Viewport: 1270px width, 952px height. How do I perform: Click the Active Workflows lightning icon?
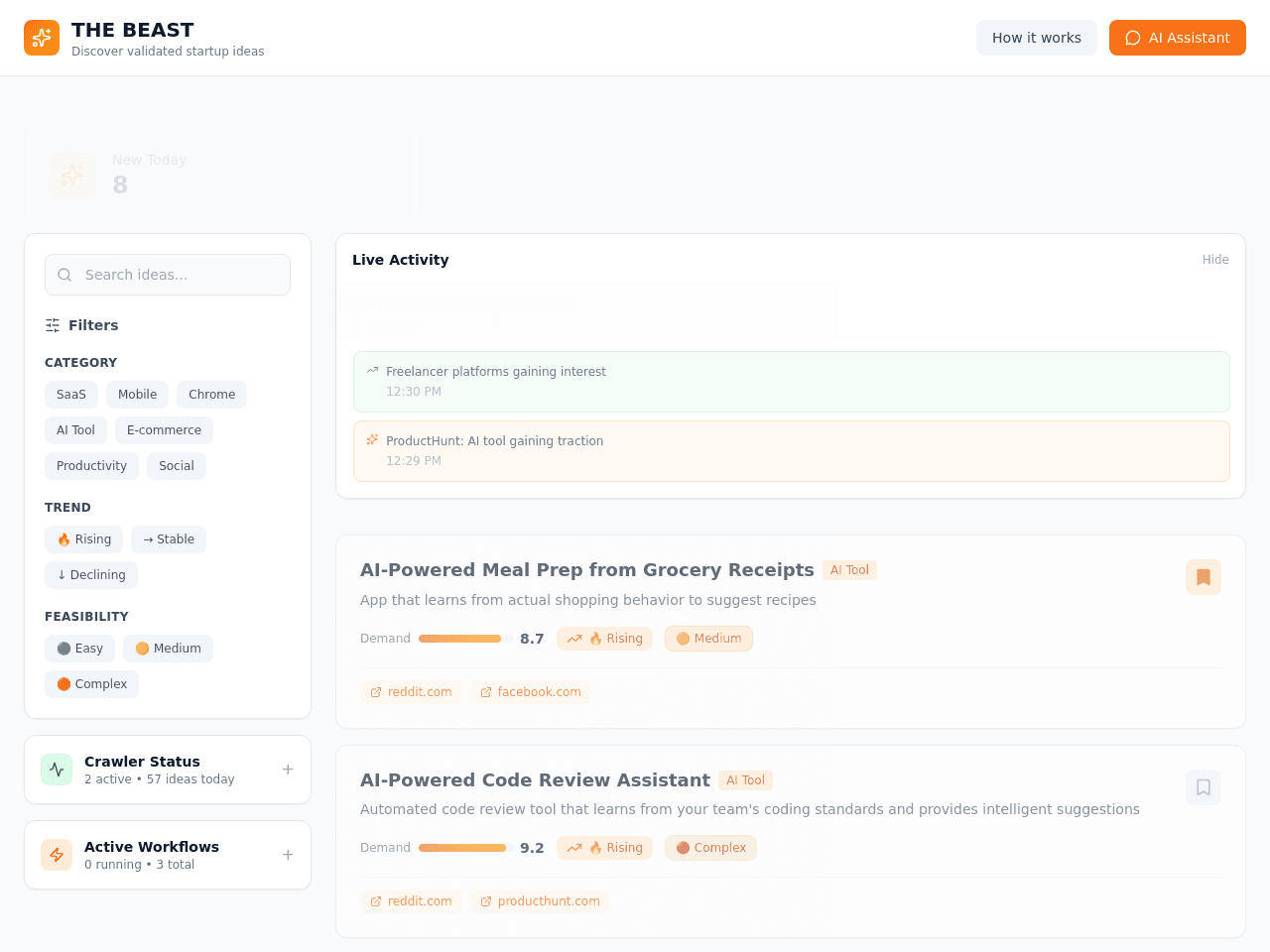[57, 855]
